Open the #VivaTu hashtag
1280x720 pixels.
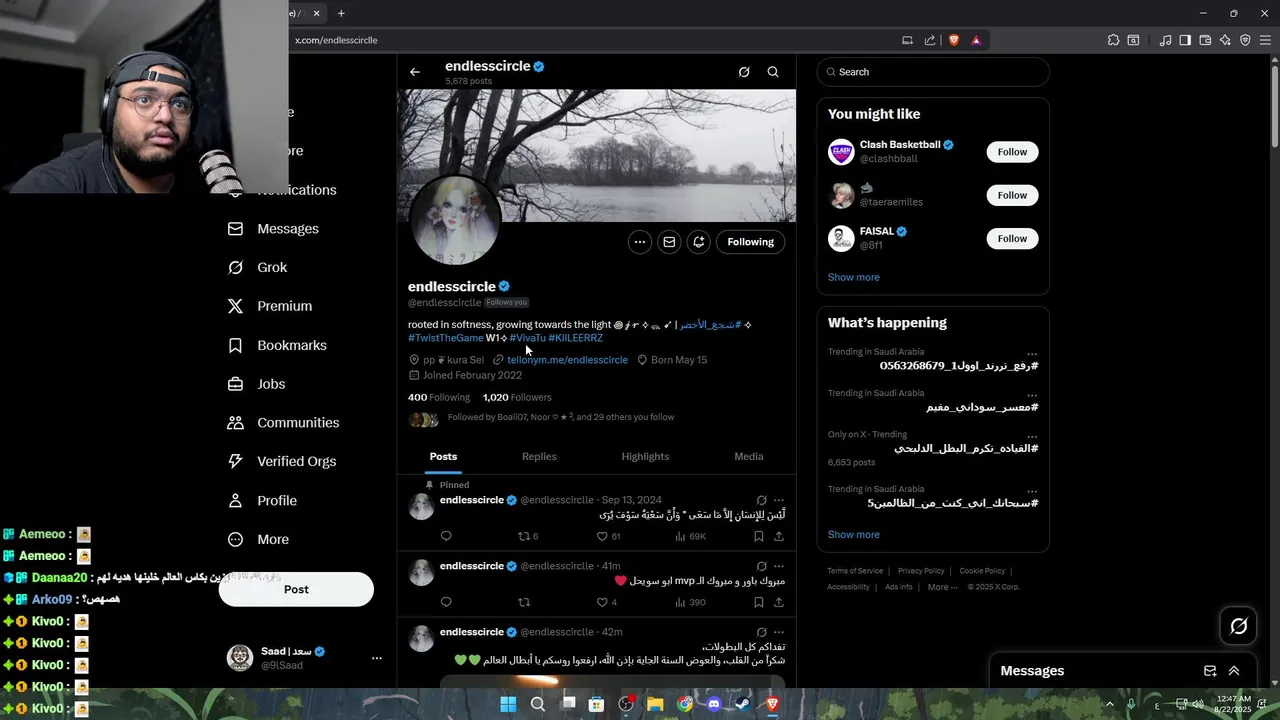click(x=527, y=338)
